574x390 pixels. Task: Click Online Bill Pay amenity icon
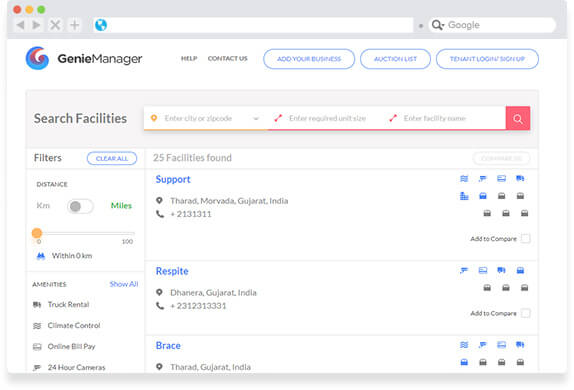(x=37, y=346)
